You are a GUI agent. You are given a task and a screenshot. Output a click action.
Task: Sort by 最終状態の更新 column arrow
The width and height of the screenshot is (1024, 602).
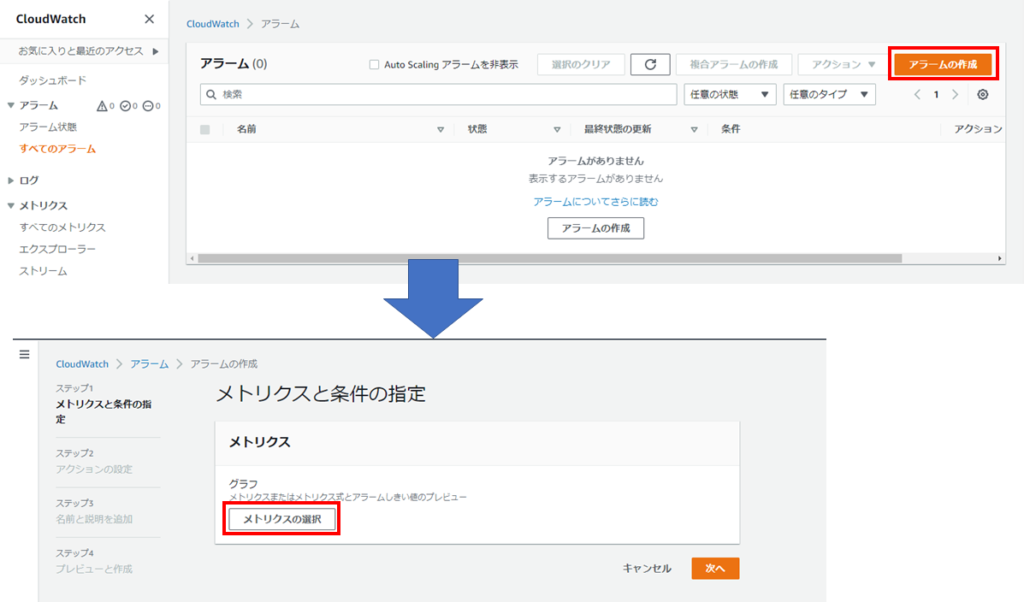click(x=694, y=129)
